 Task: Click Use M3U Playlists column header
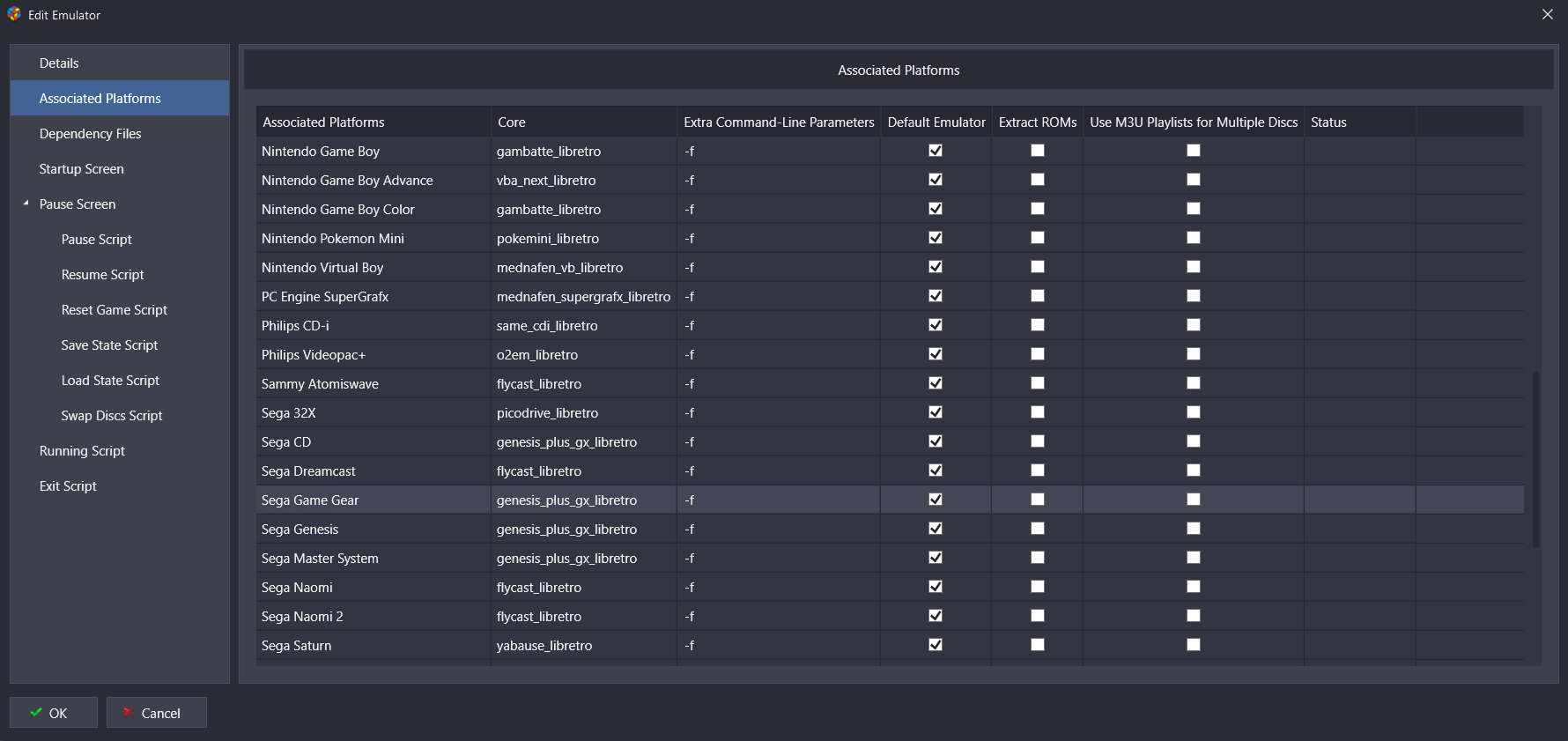click(1194, 122)
